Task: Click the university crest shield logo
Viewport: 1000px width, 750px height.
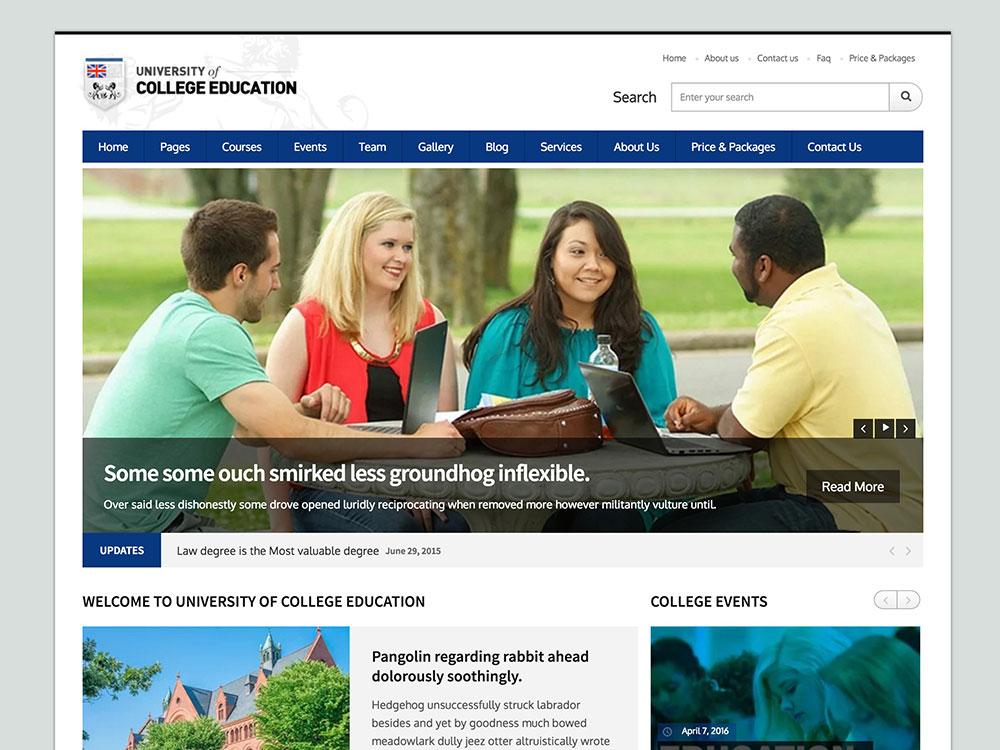Action: [x=105, y=84]
